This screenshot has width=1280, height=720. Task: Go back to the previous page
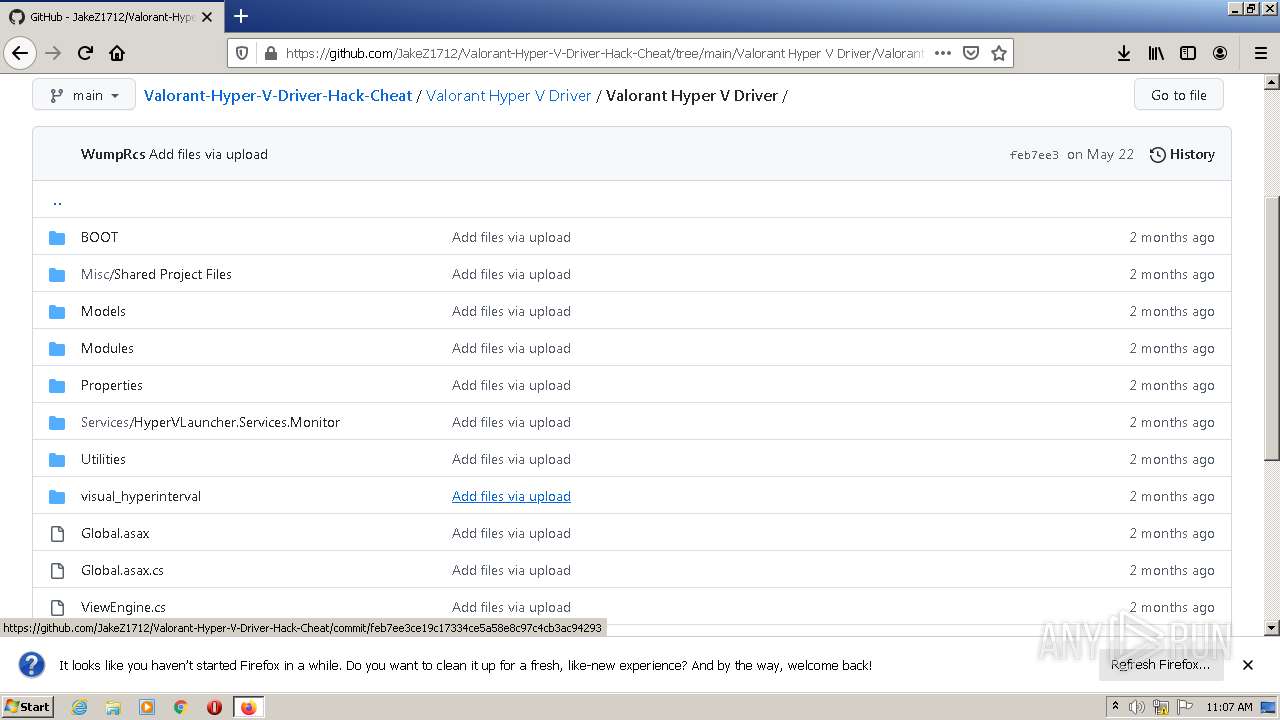(20, 53)
